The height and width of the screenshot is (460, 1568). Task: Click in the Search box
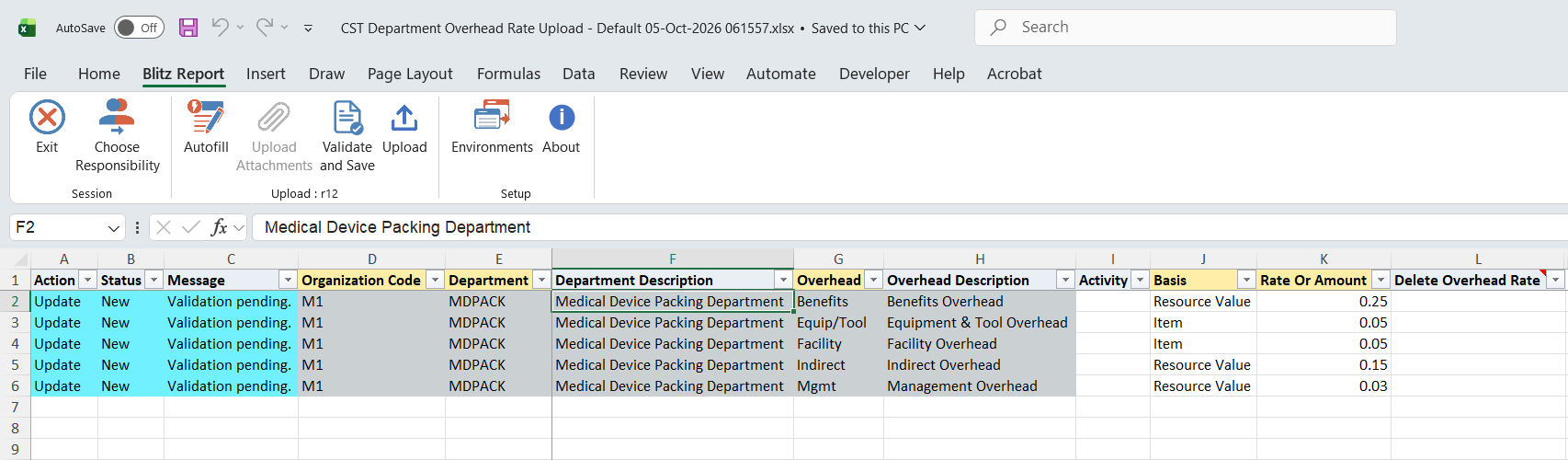pyautogui.click(x=1186, y=28)
